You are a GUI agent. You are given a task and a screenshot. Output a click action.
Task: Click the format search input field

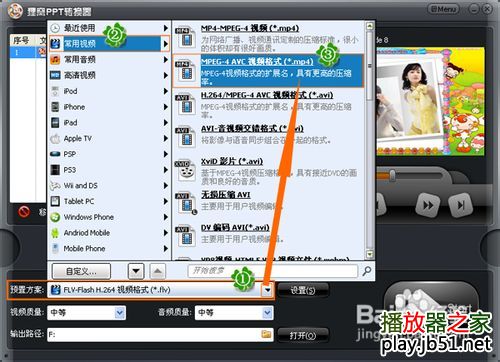click(272, 271)
